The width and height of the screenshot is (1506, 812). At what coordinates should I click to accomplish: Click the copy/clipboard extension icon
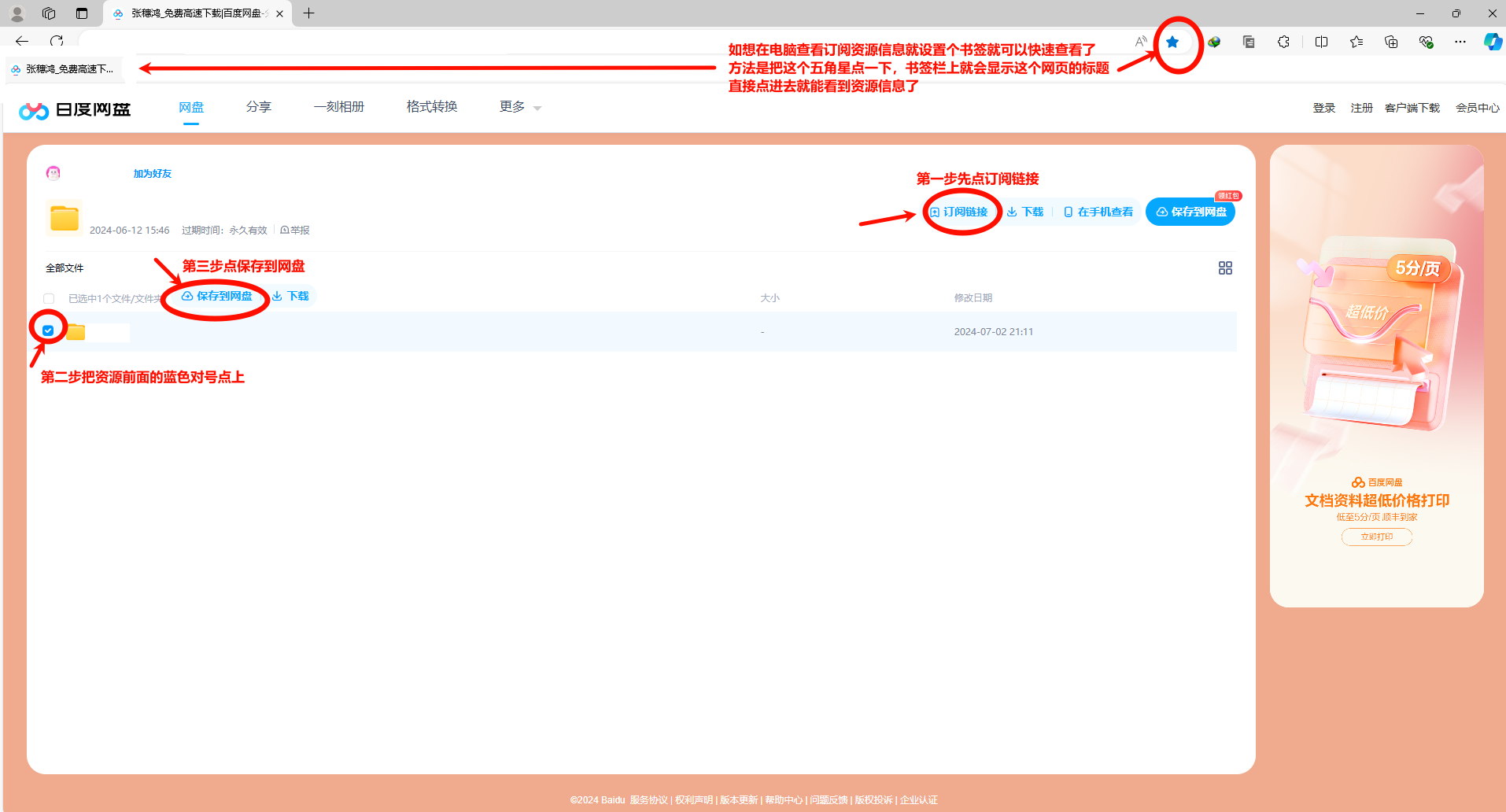pos(1249,42)
